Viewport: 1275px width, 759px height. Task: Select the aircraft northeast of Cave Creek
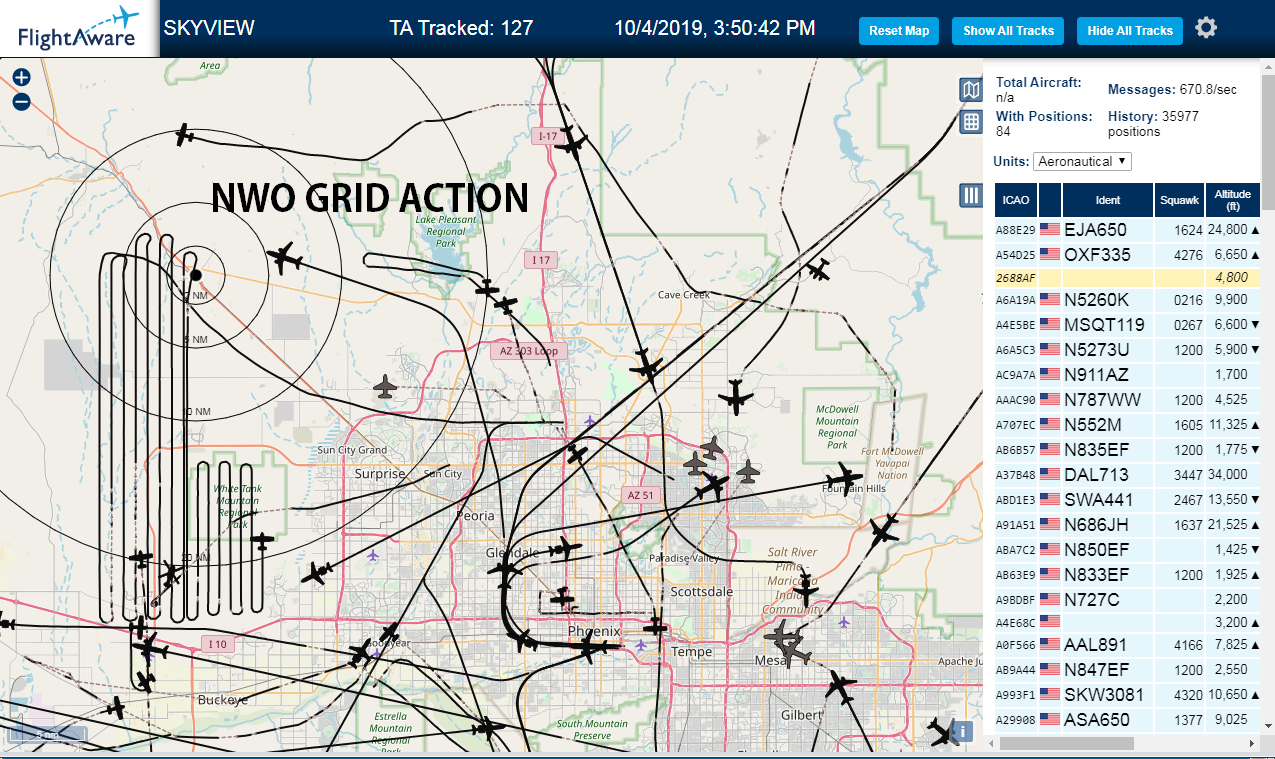point(820,269)
